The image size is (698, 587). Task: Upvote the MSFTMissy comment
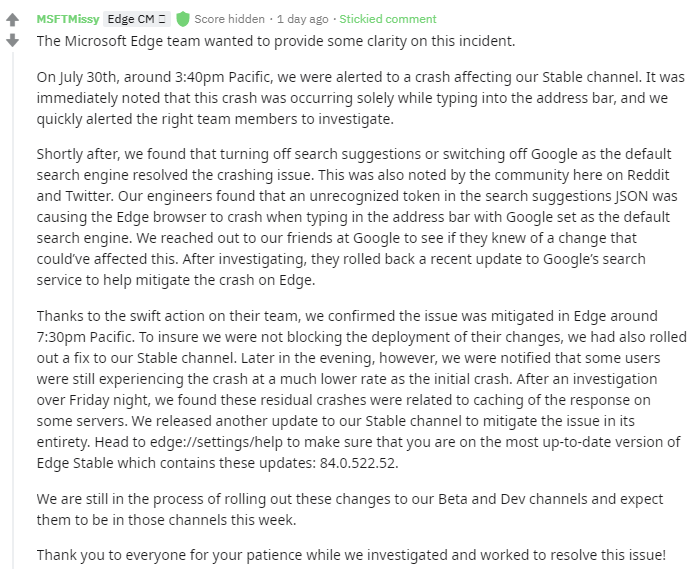pos(13,19)
